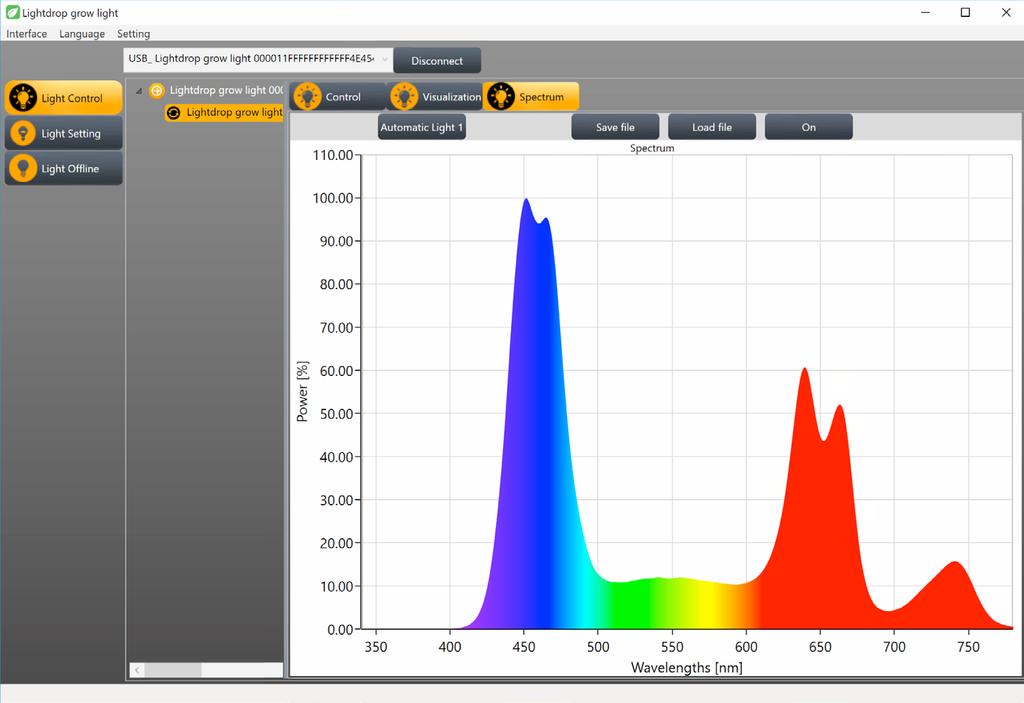Click the Spectrum tab bulb icon
Image resolution: width=1024 pixels, height=703 pixels.
click(500, 97)
